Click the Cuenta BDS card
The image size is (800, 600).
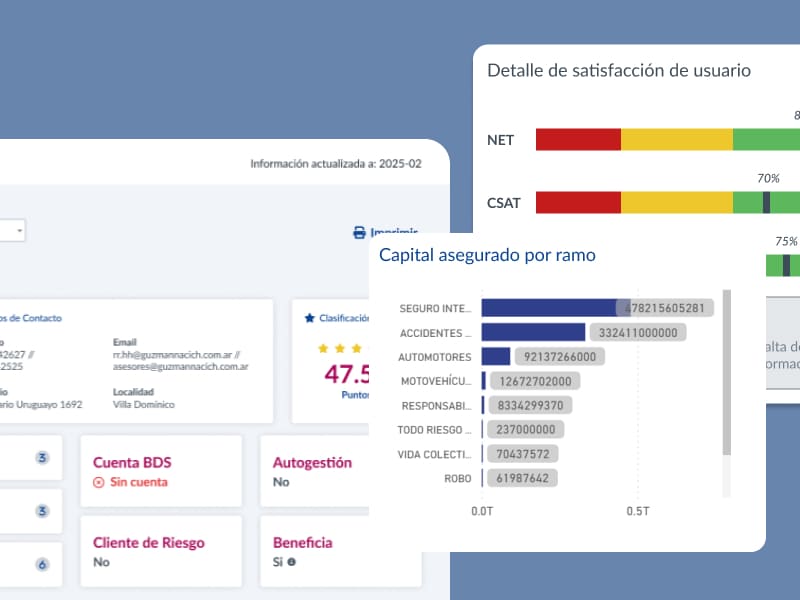coord(160,471)
